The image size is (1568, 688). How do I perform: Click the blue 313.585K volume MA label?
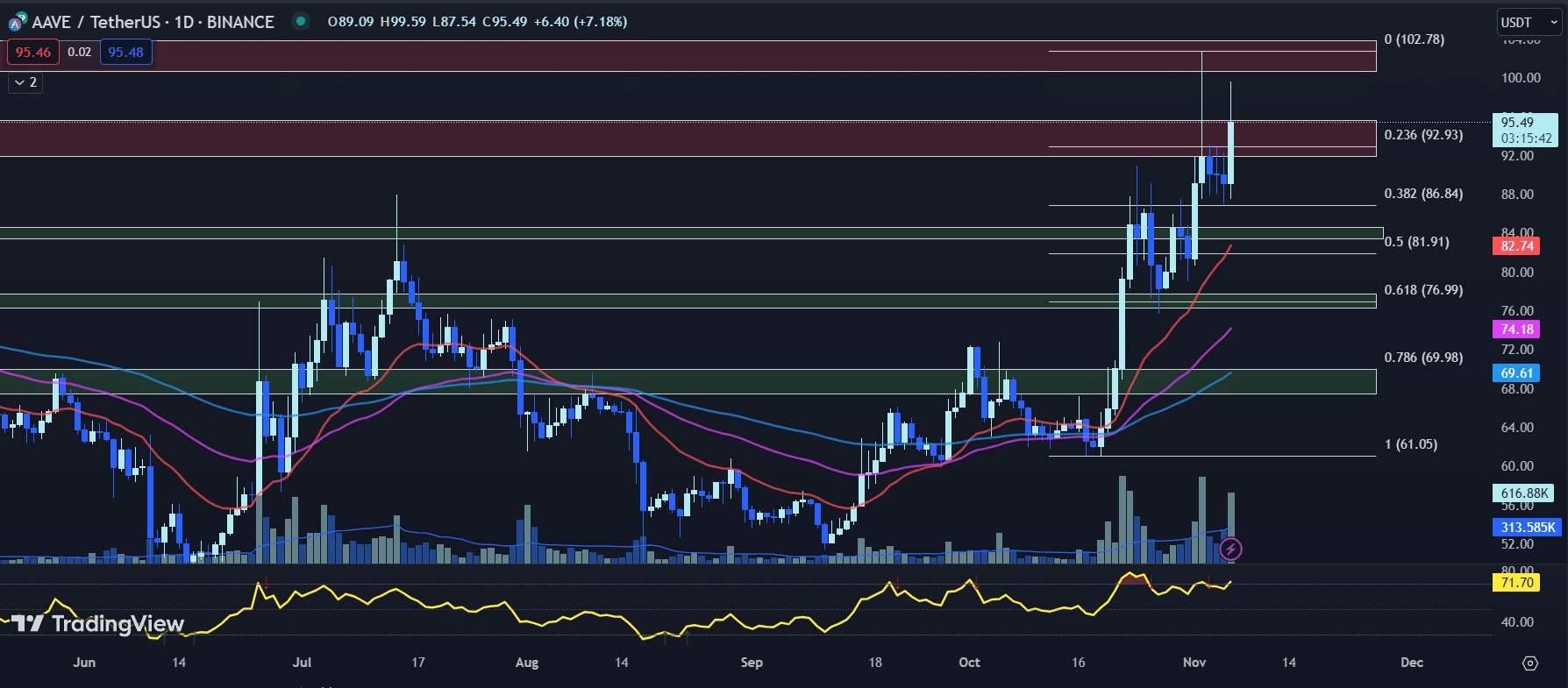pos(1527,527)
